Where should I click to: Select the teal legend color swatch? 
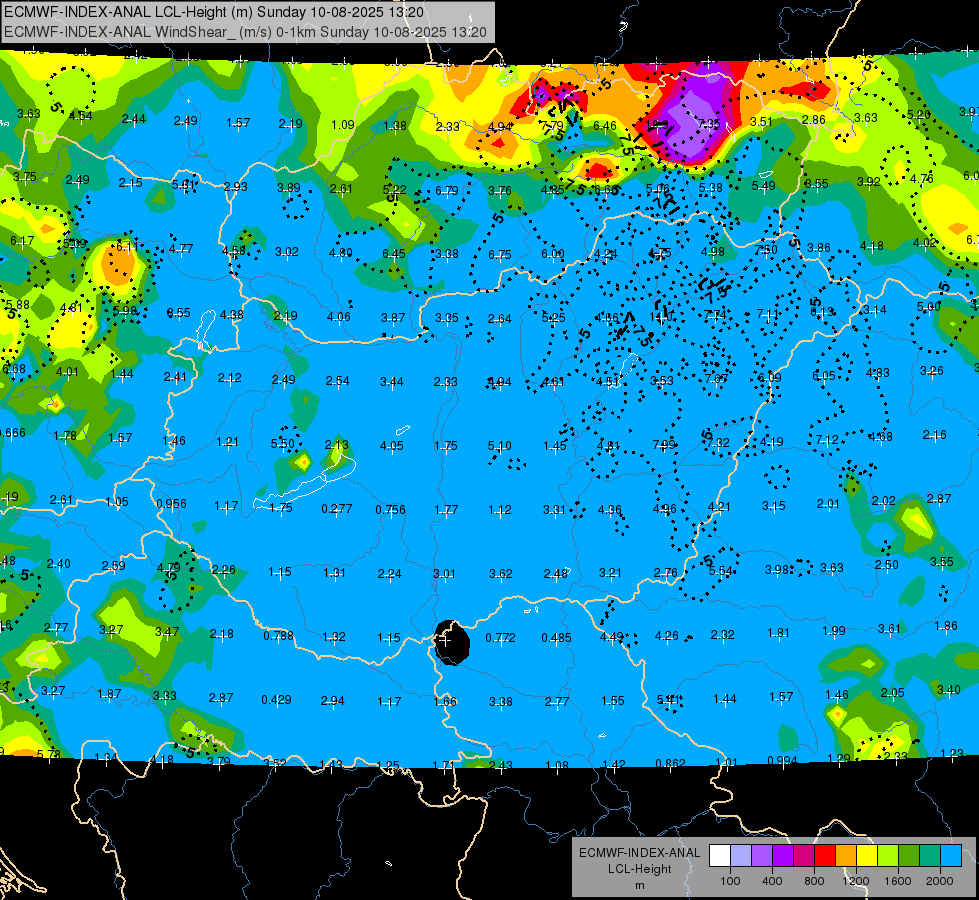(x=930, y=855)
